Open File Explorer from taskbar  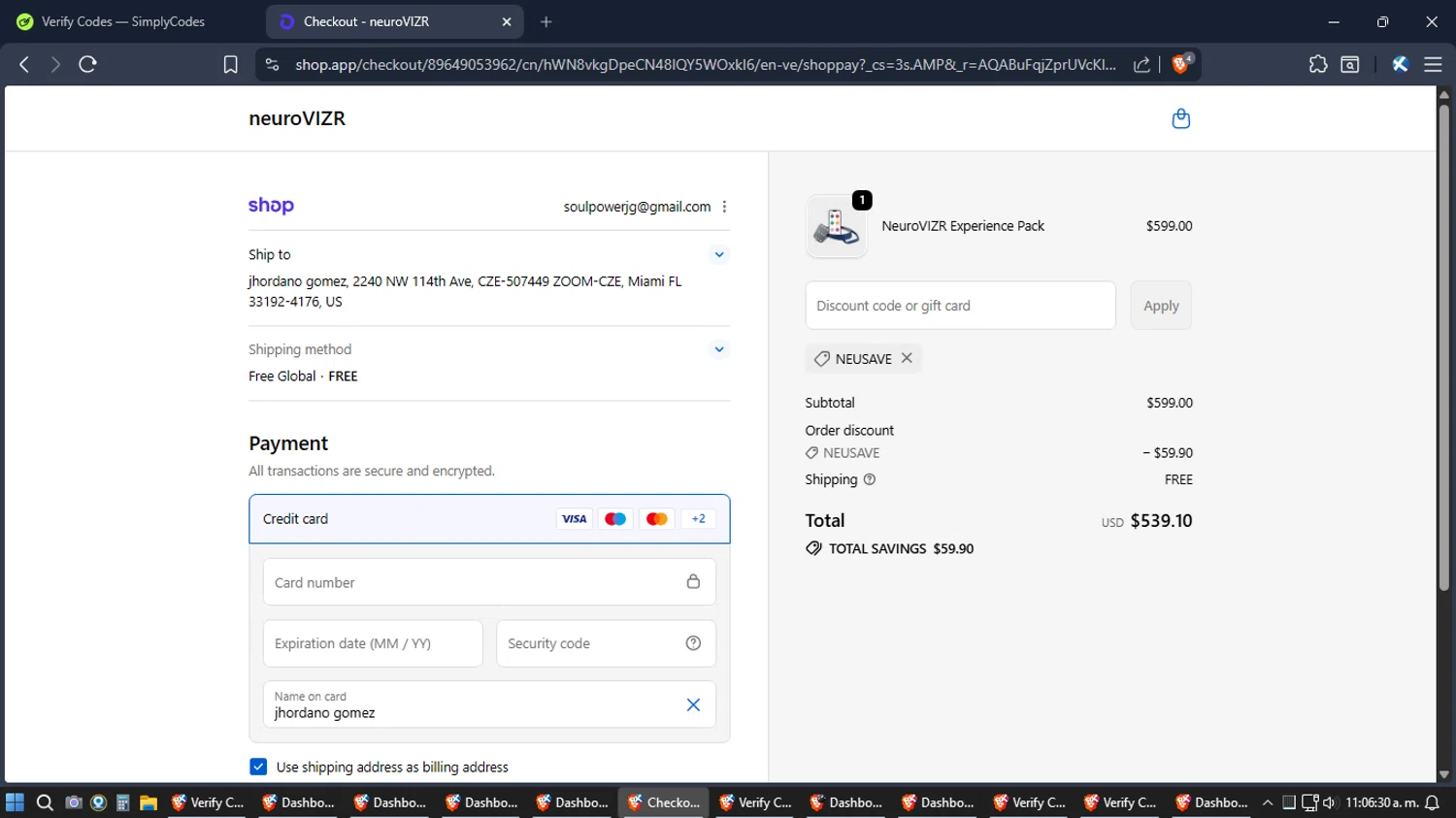pos(149,802)
